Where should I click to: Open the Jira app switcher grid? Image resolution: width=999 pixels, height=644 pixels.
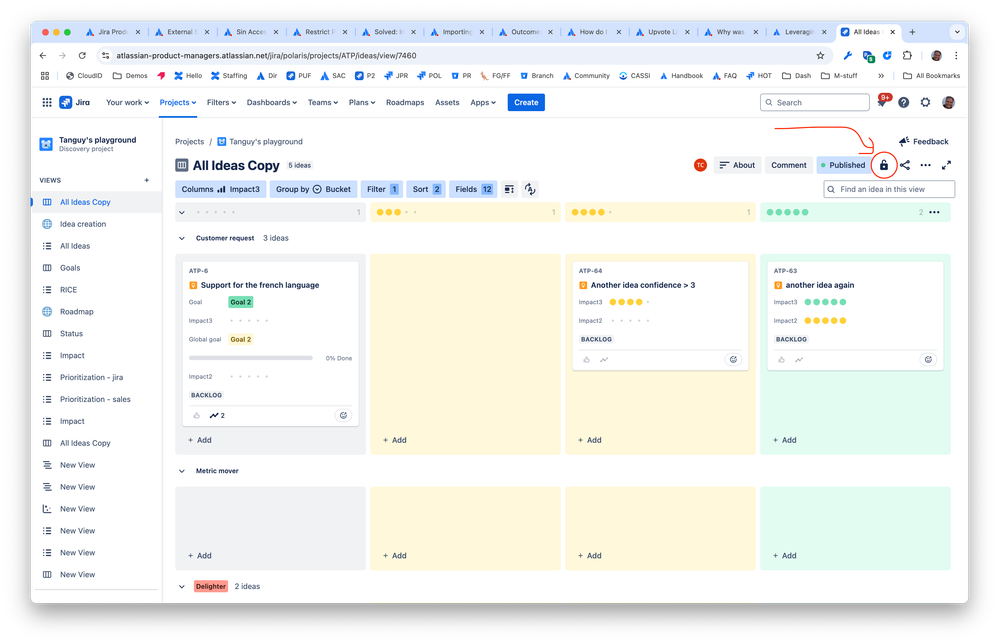[47, 103]
